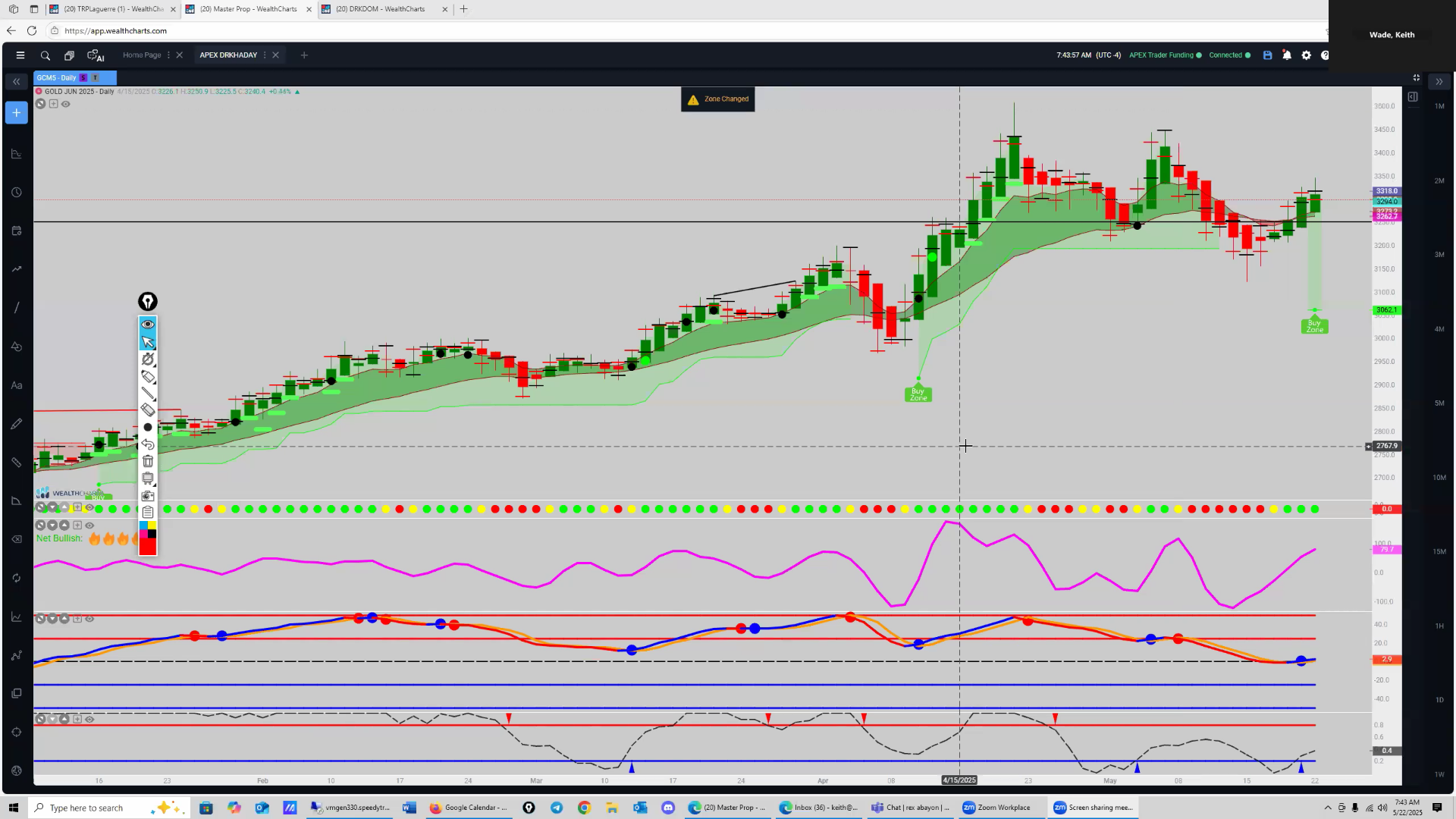1456x819 pixels.
Task: Click the Connected status indicator
Action: click(1229, 55)
